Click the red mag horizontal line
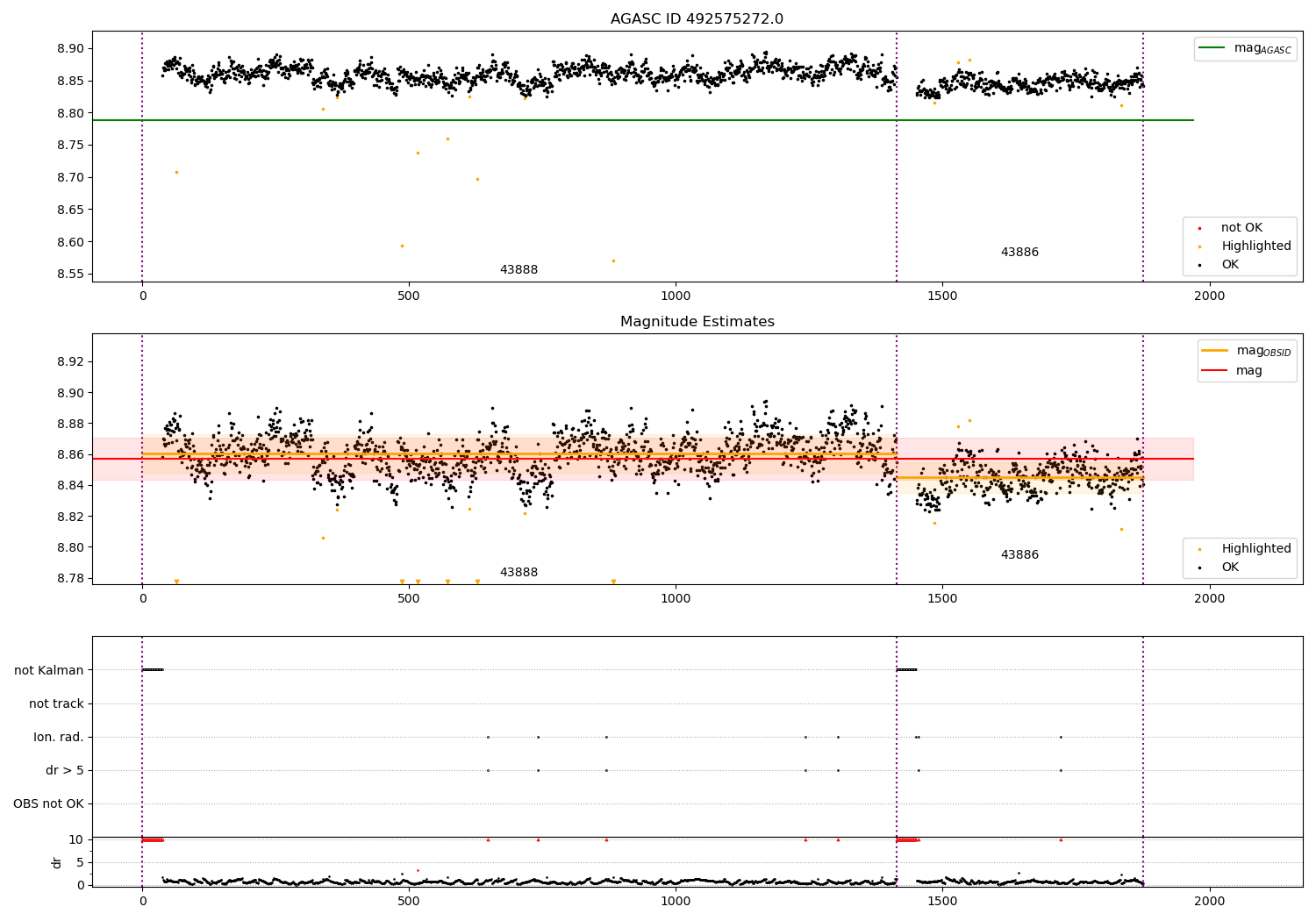This screenshot has width=1316, height=921. coord(642,459)
